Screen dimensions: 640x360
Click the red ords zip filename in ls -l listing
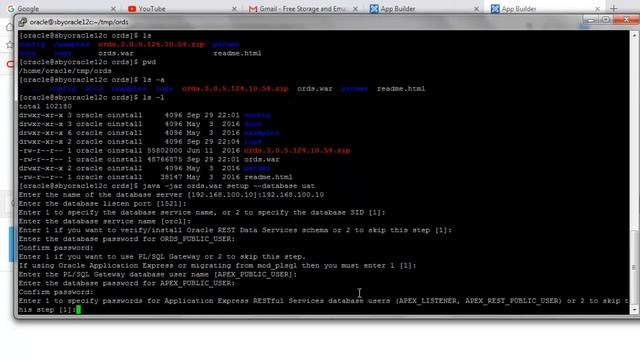click(x=297, y=151)
